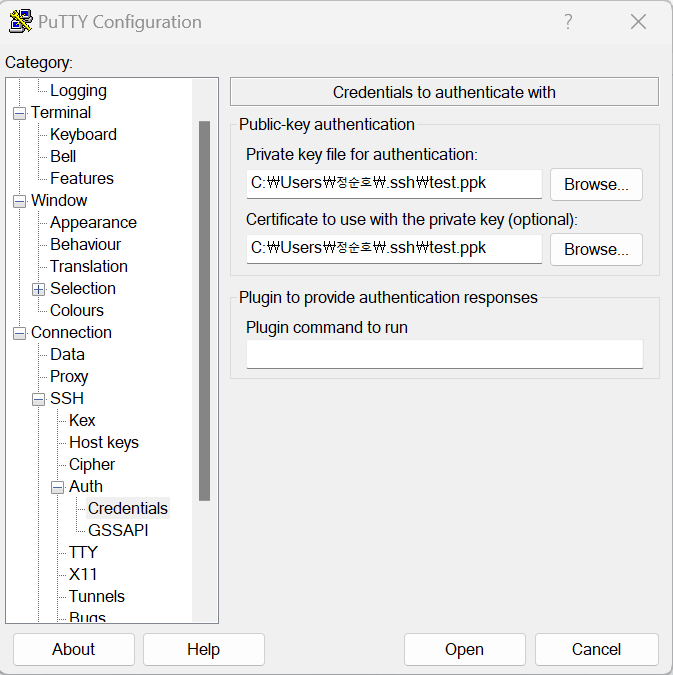Select the Colours category

(77, 310)
